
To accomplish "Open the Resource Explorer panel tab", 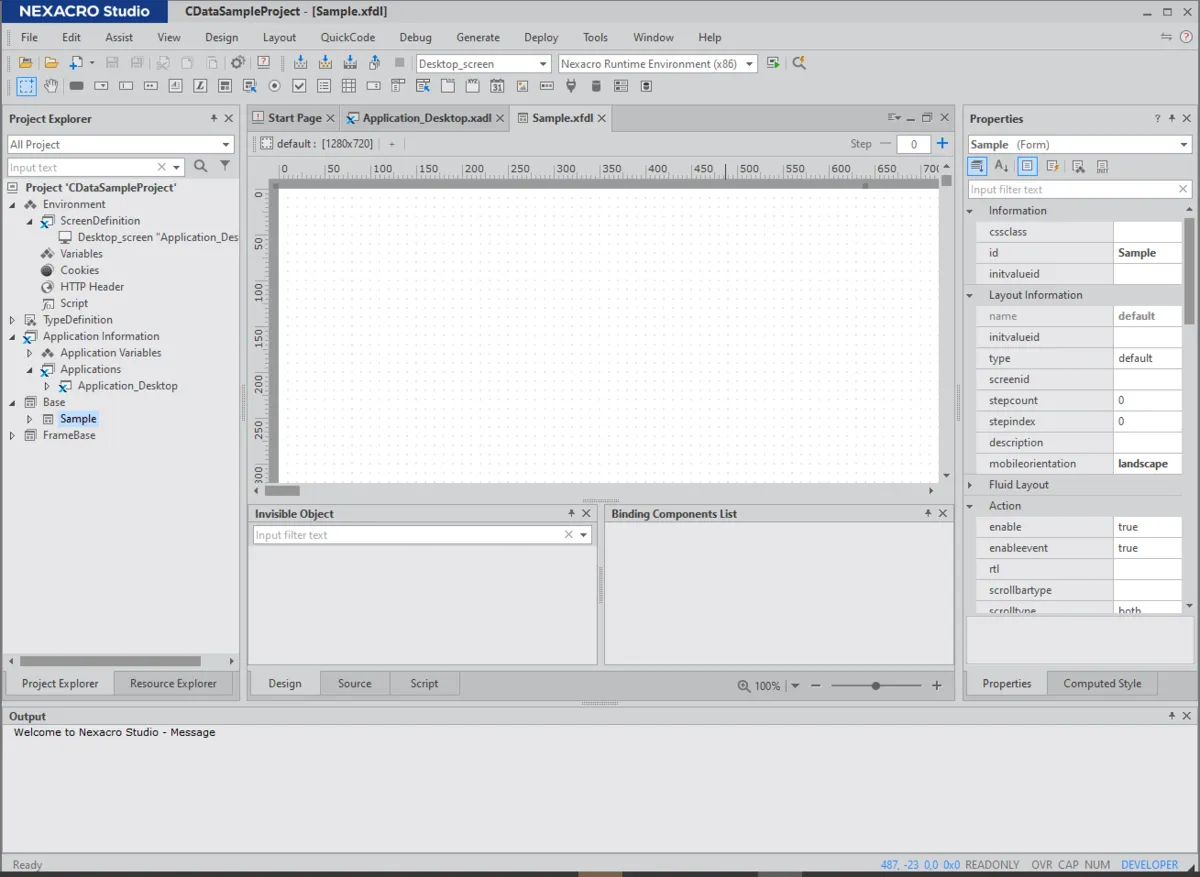I will click(x=173, y=684).
